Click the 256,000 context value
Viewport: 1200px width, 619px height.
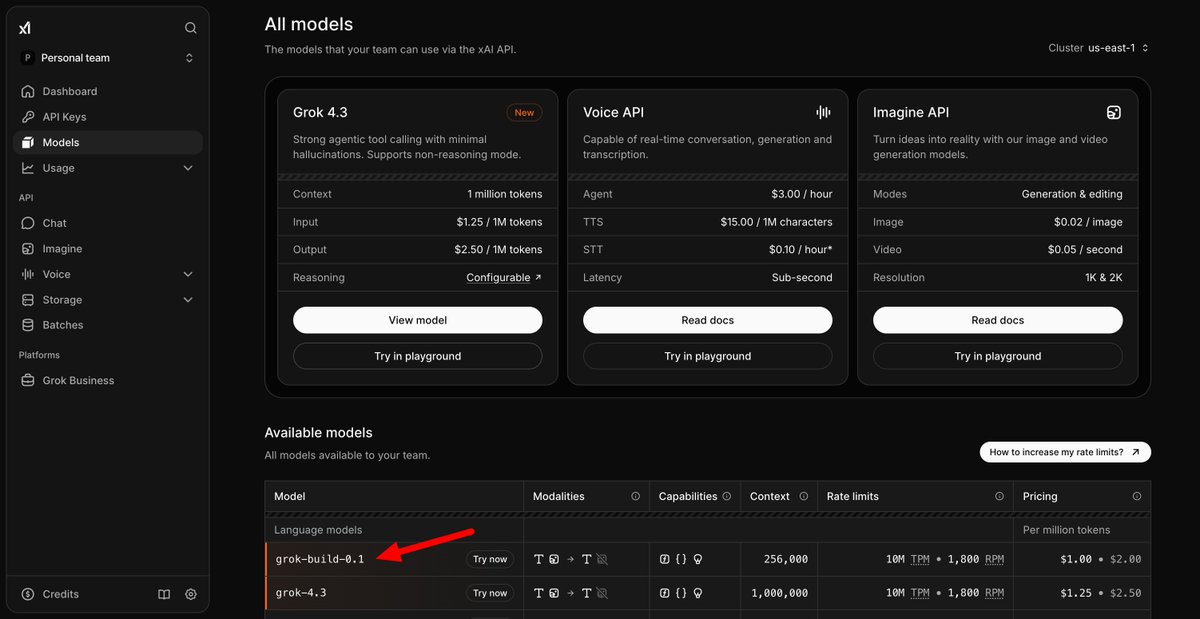(784, 560)
